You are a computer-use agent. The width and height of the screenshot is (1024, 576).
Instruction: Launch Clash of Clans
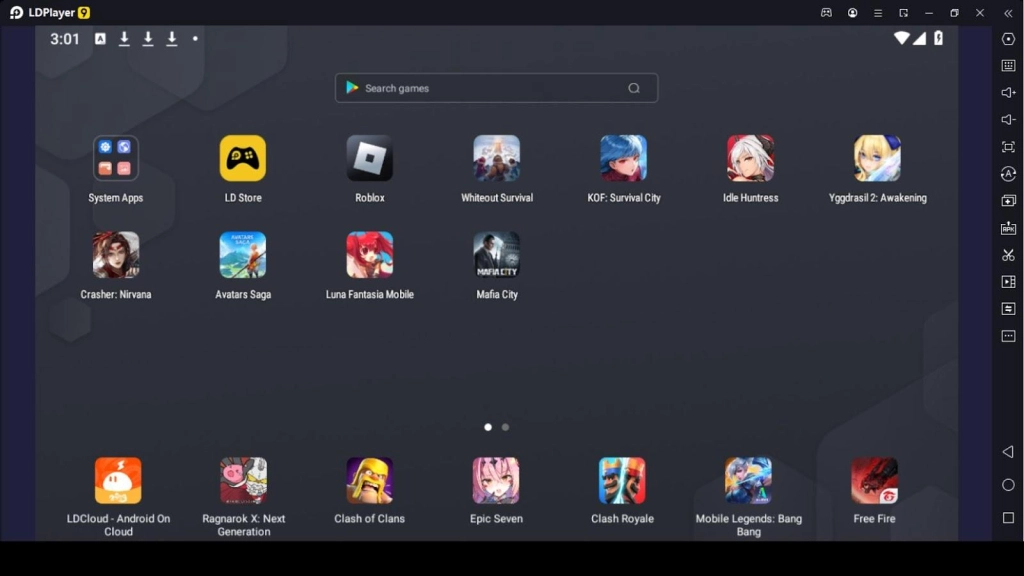coord(369,481)
